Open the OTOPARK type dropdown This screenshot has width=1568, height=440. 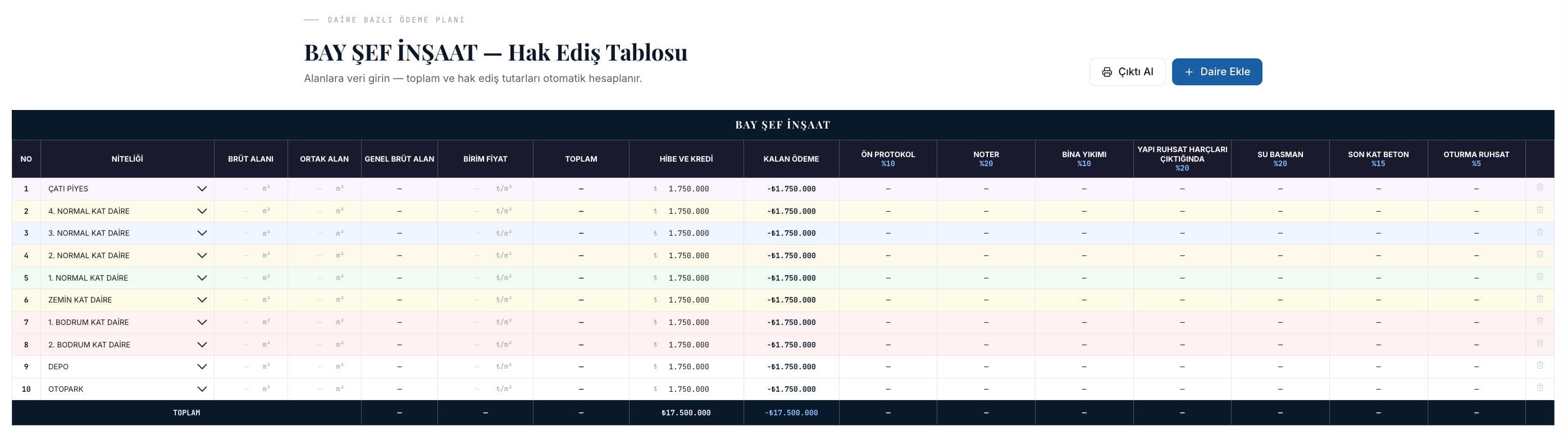(127, 389)
